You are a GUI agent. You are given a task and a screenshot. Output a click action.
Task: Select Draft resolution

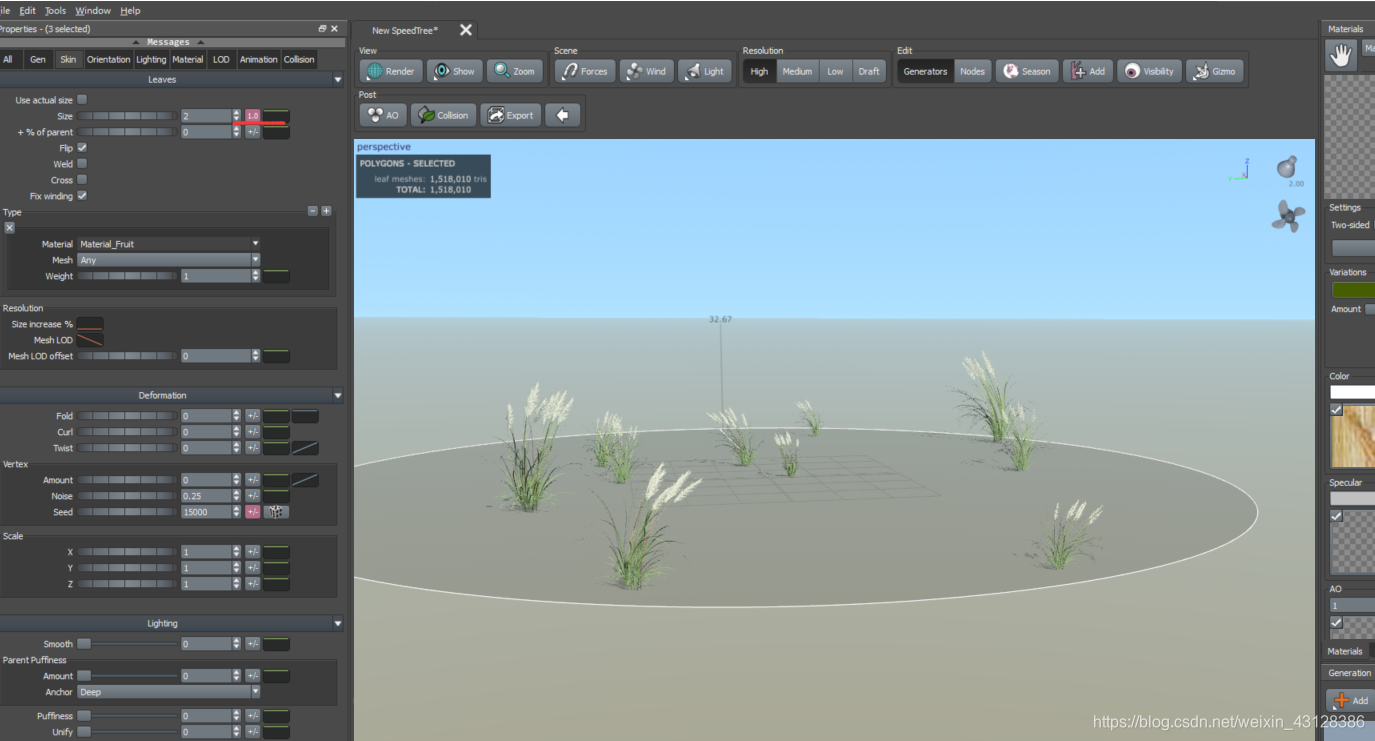coord(869,71)
